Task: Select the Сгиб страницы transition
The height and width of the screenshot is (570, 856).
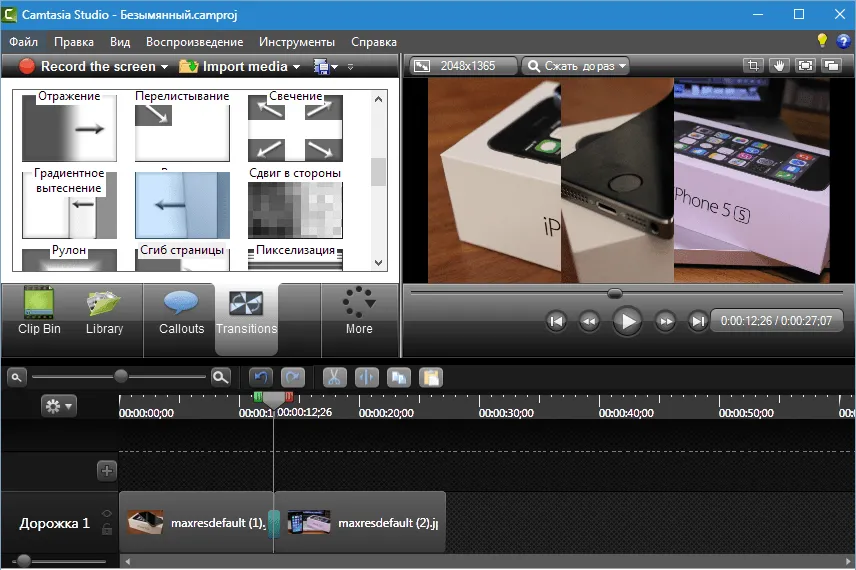Action: pos(182,260)
